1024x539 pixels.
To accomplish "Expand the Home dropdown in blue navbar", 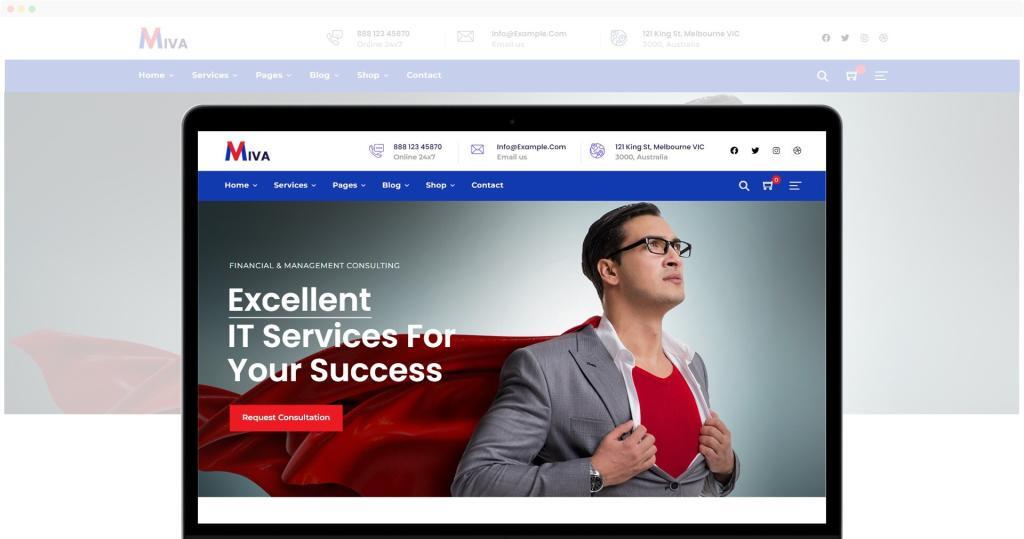I will (x=241, y=186).
